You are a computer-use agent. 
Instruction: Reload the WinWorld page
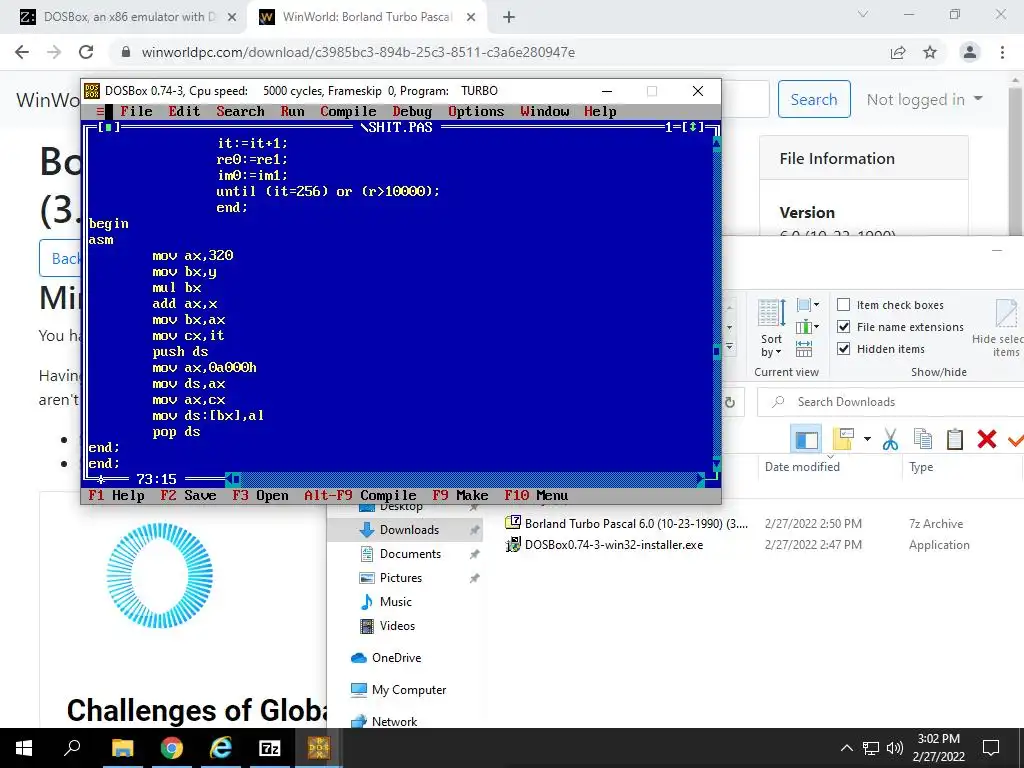pos(86,52)
